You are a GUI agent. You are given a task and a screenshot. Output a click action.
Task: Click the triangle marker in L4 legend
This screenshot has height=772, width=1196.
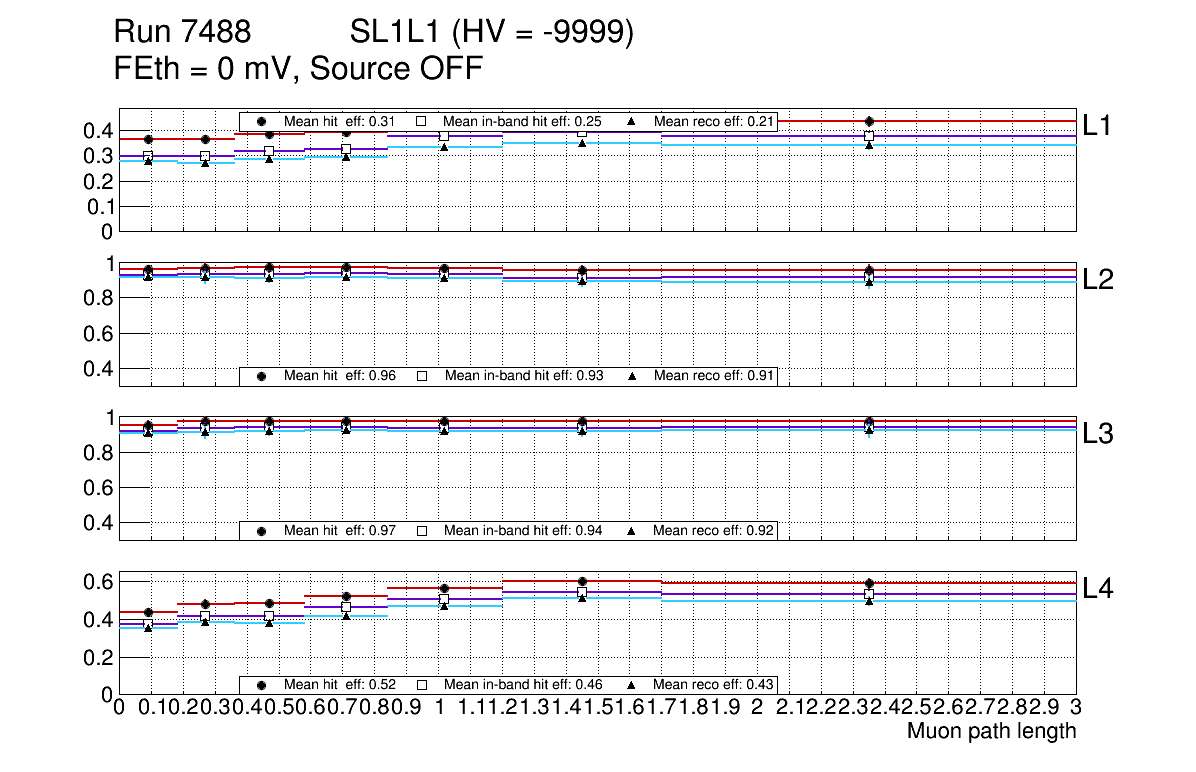tap(632, 685)
